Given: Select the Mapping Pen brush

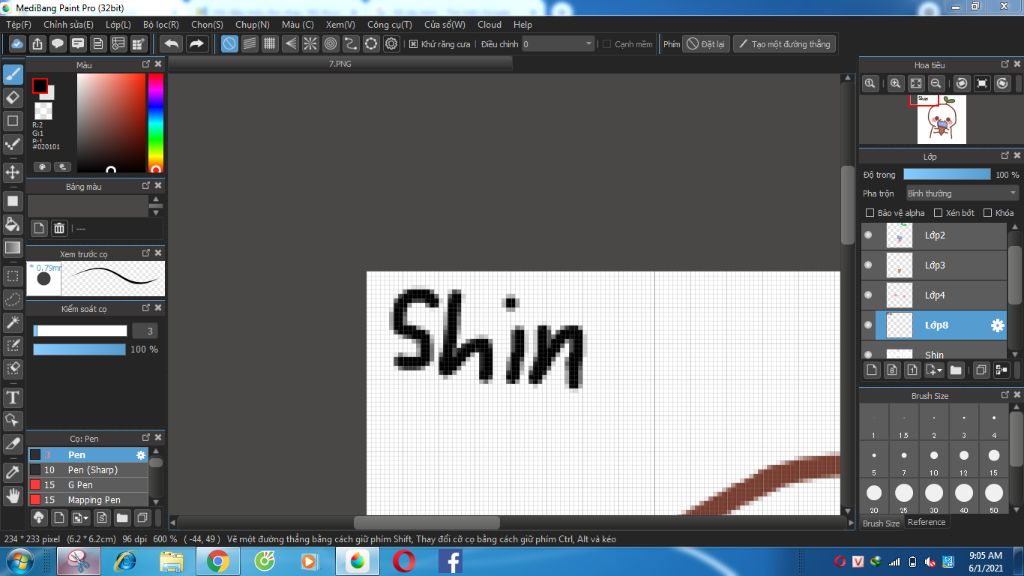Looking at the screenshot, I should [88, 500].
